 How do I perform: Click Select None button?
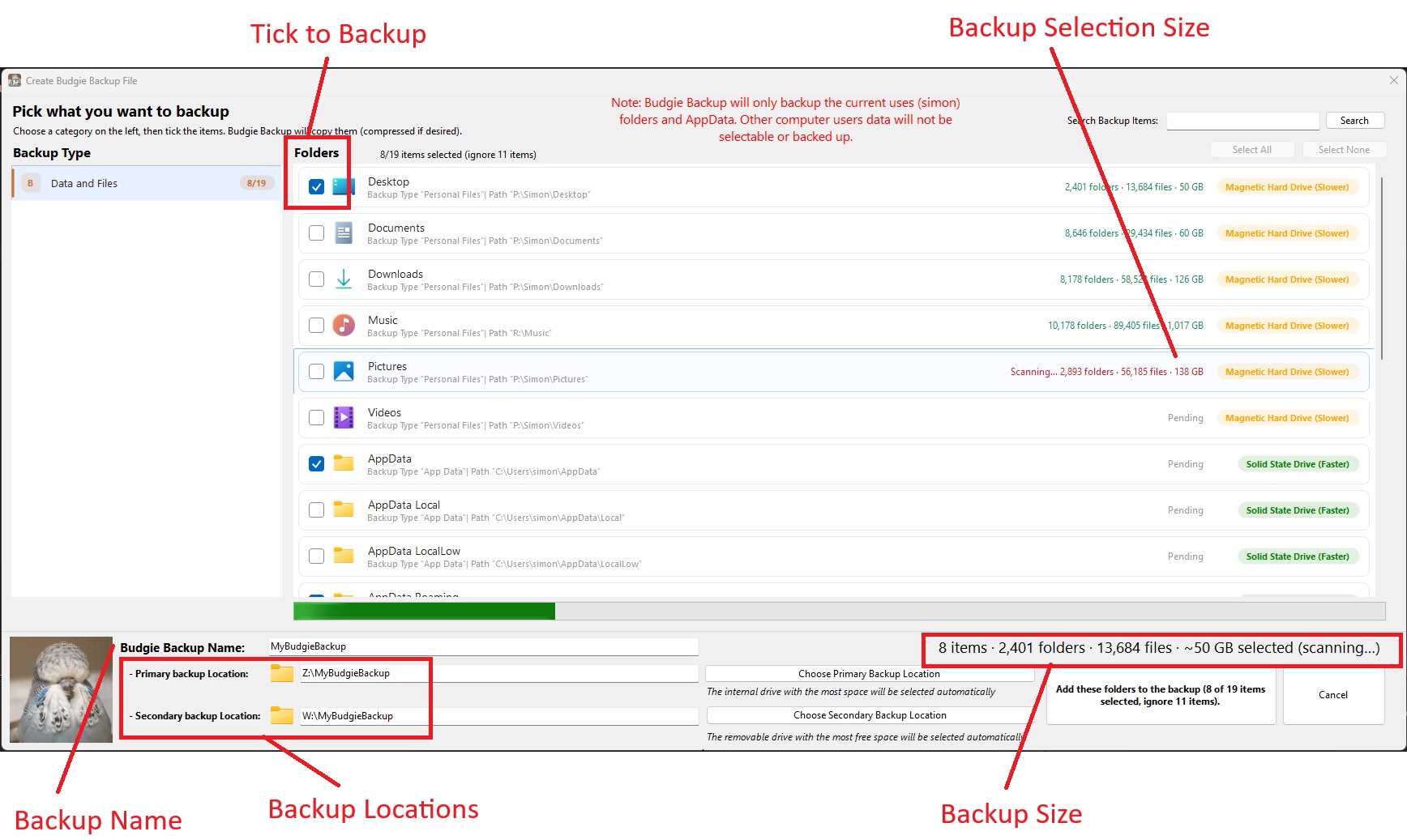point(1344,150)
